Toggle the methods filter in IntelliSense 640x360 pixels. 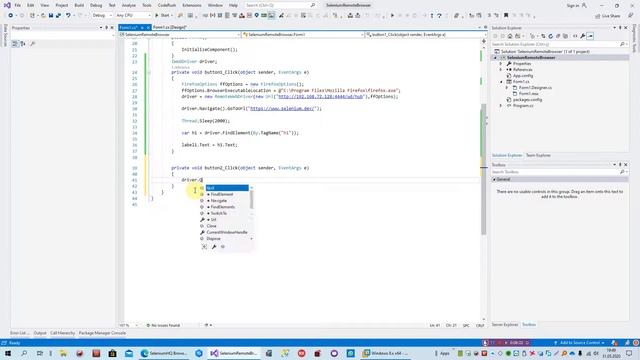tap(223, 247)
